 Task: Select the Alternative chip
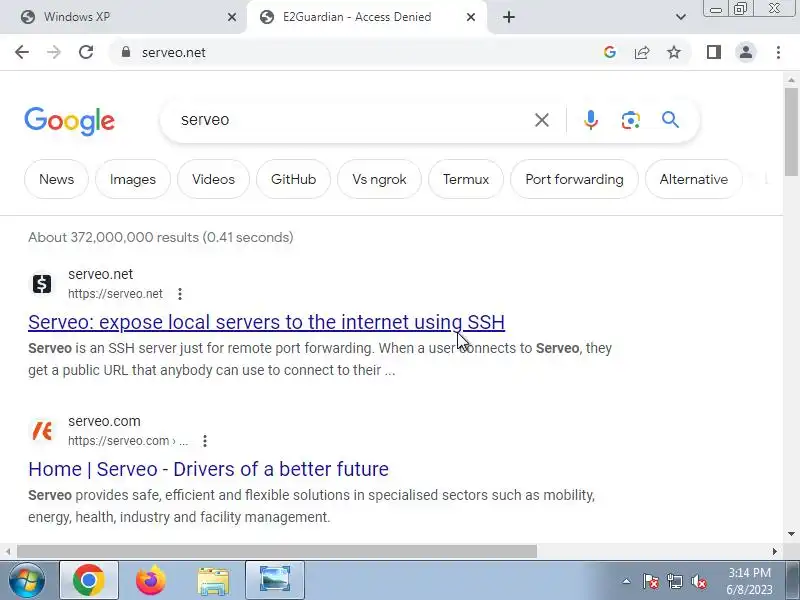(694, 179)
